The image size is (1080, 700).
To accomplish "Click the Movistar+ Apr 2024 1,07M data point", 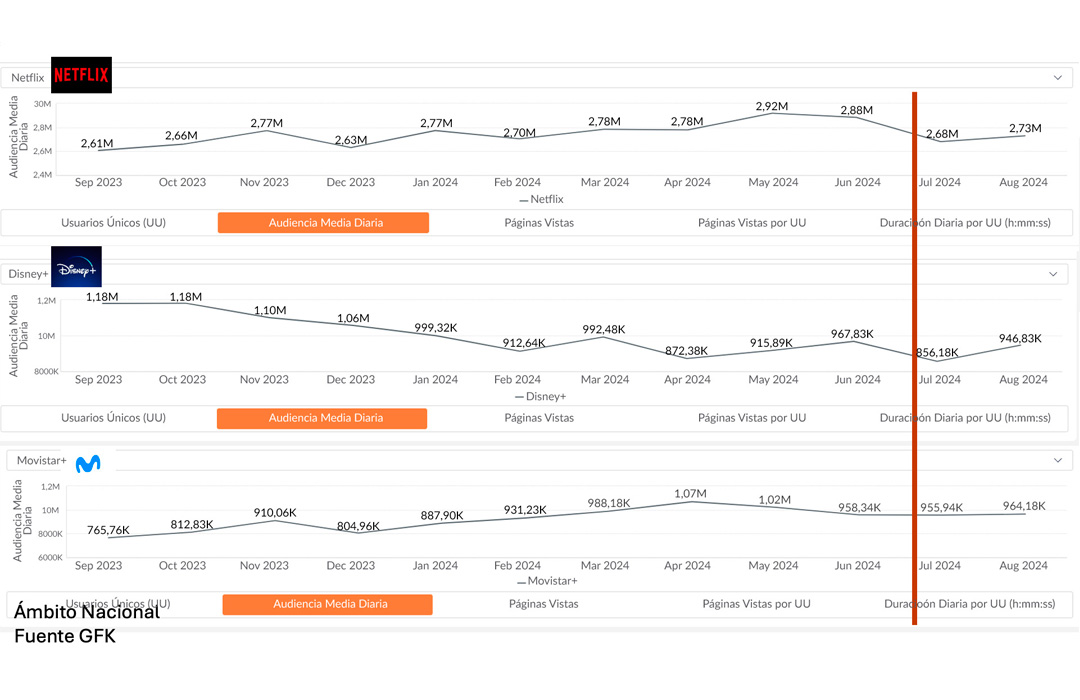I will 689,501.
